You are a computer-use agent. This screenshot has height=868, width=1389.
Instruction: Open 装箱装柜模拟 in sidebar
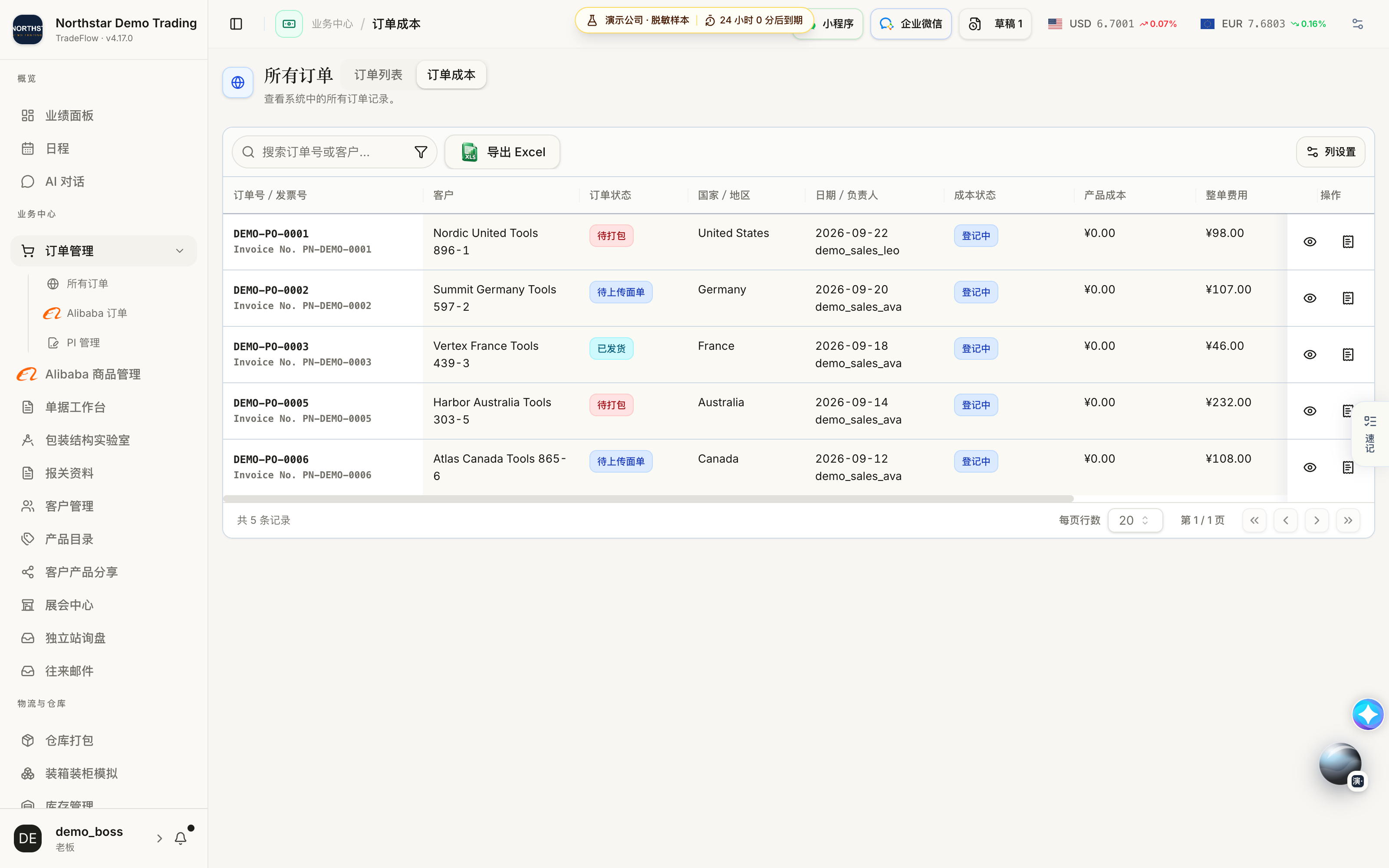coord(103,773)
